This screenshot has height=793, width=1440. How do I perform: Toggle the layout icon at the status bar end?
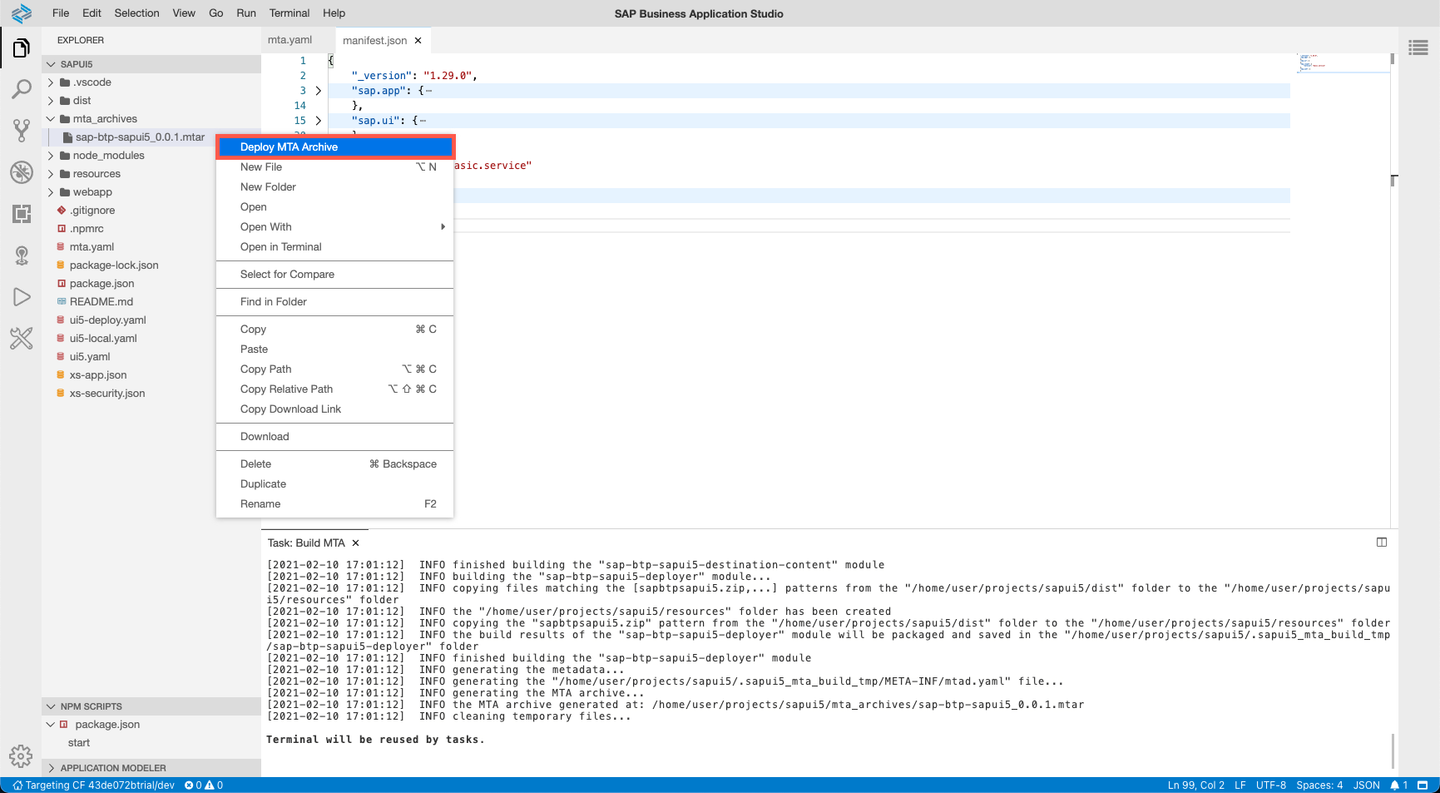pos(1423,785)
